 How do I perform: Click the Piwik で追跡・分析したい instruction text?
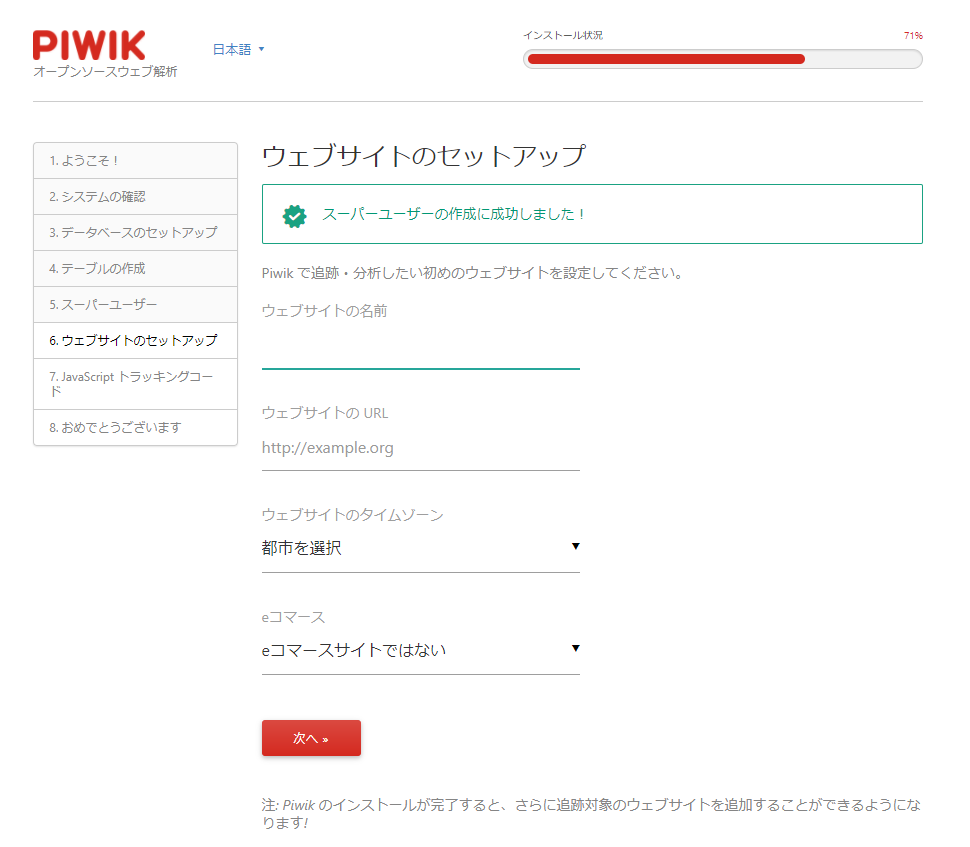472,273
